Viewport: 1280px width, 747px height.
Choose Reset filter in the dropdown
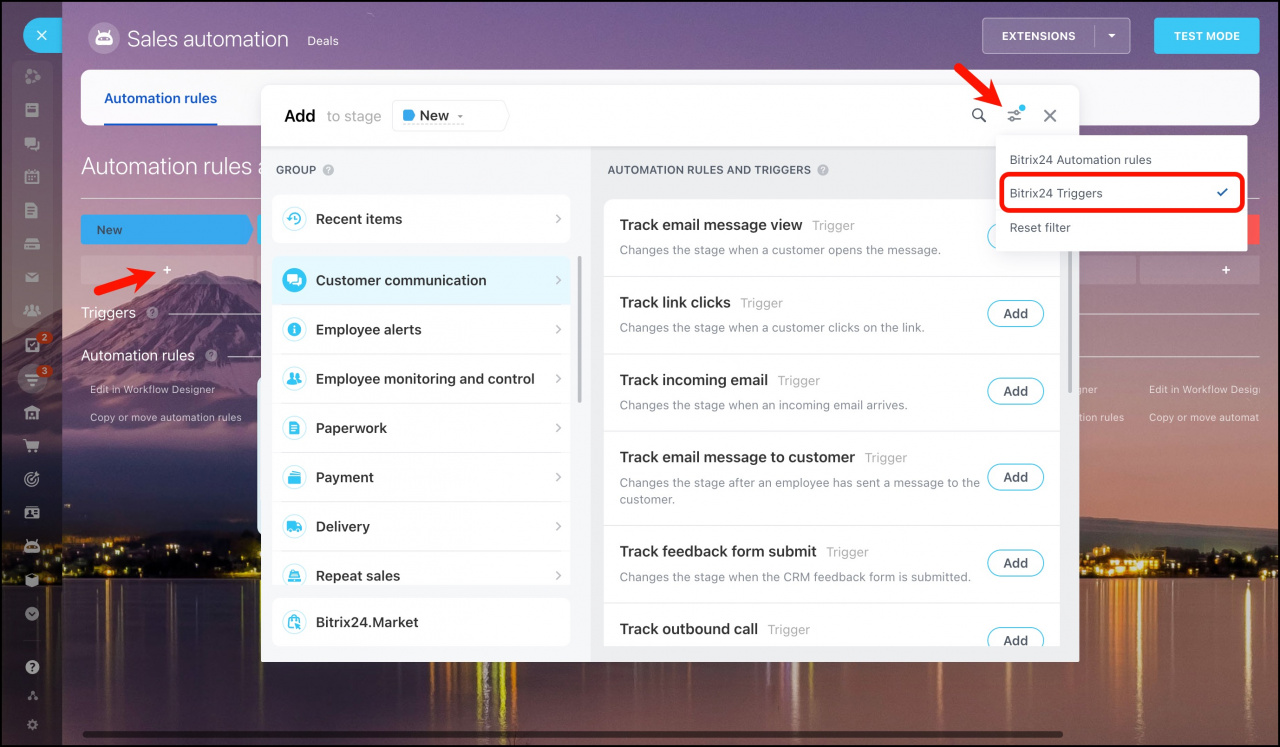coord(1122,228)
